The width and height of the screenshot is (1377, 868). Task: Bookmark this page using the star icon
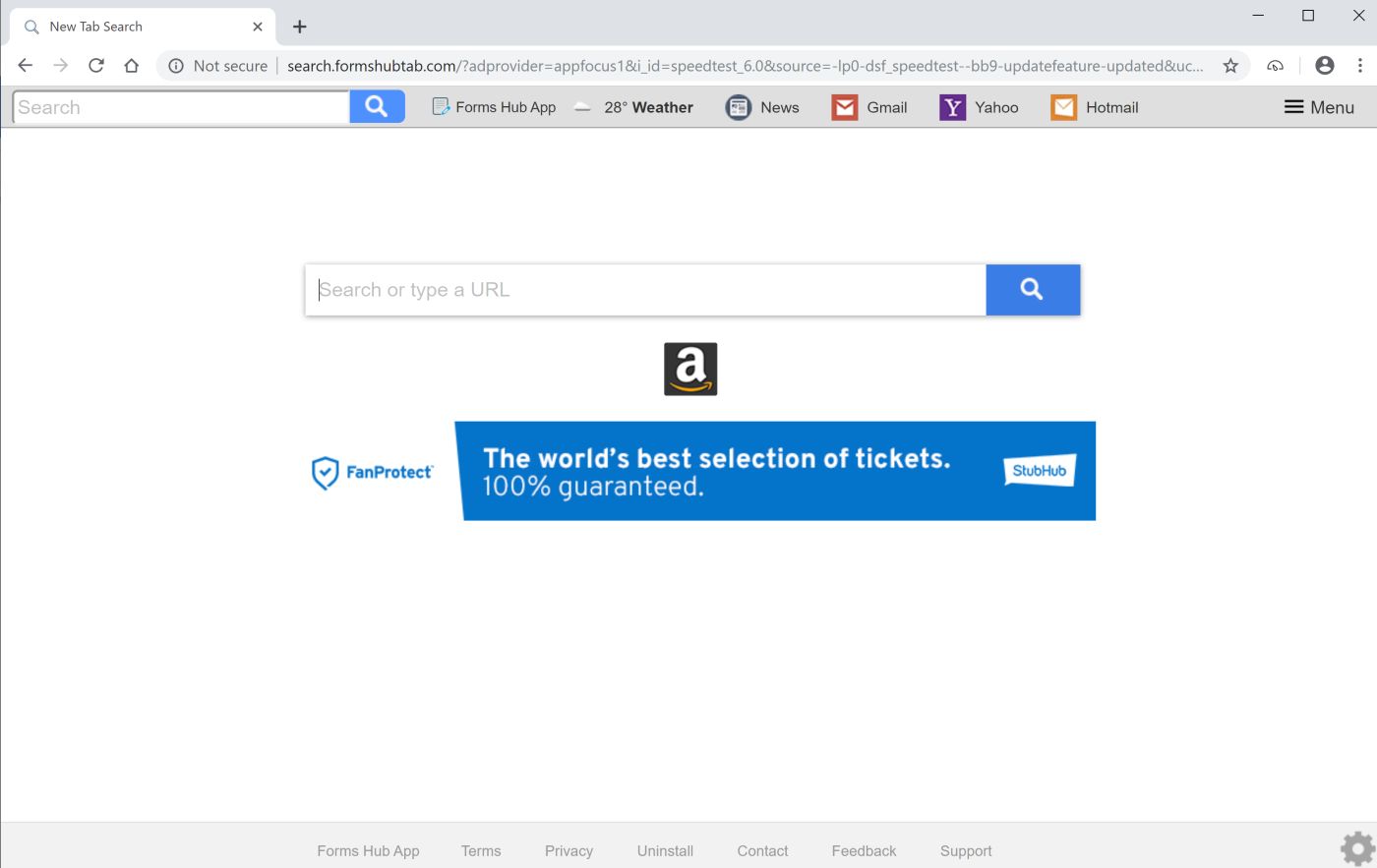point(1230,66)
